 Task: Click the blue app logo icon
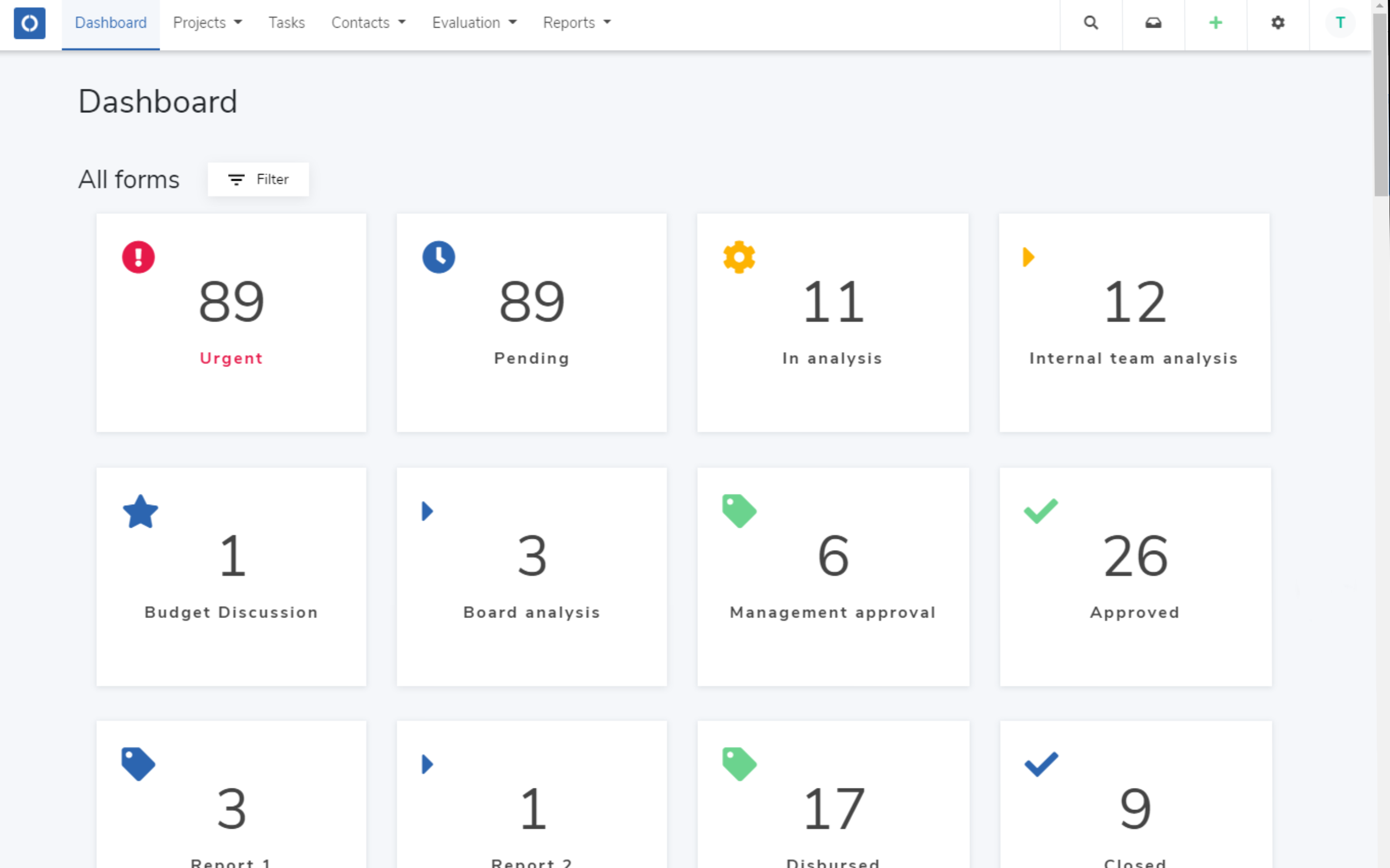tap(30, 23)
